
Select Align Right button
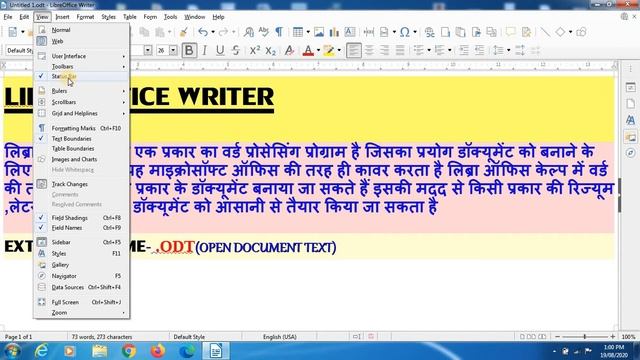(384, 50)
